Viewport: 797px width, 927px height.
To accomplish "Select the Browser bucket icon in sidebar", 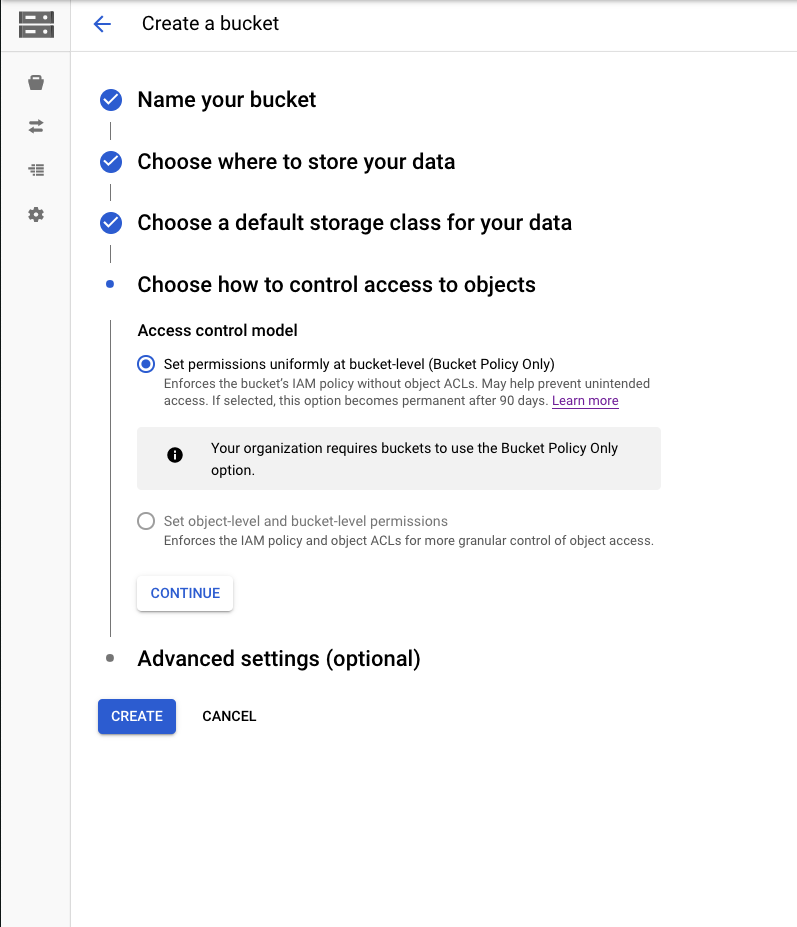I will point(36,82).
